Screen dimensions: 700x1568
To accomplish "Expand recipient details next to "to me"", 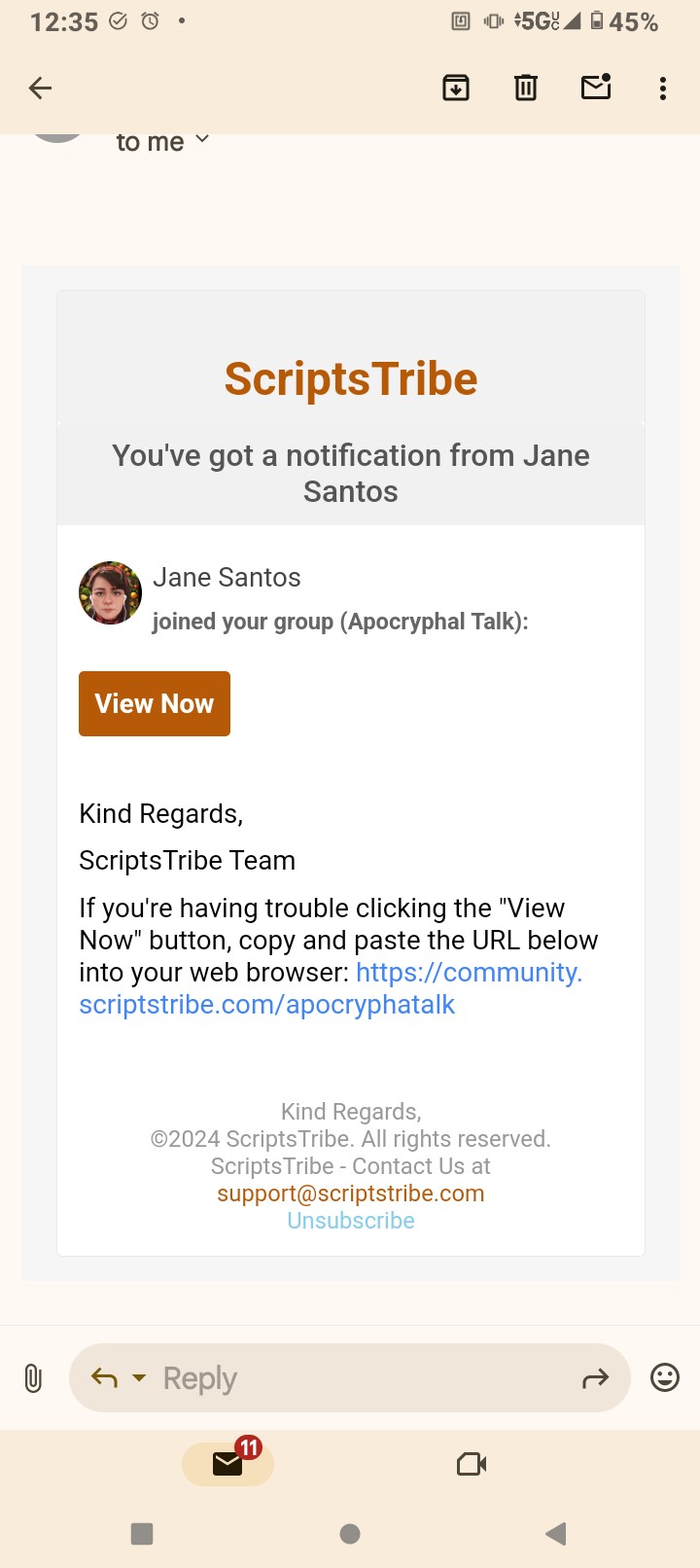I will [202, 140].
